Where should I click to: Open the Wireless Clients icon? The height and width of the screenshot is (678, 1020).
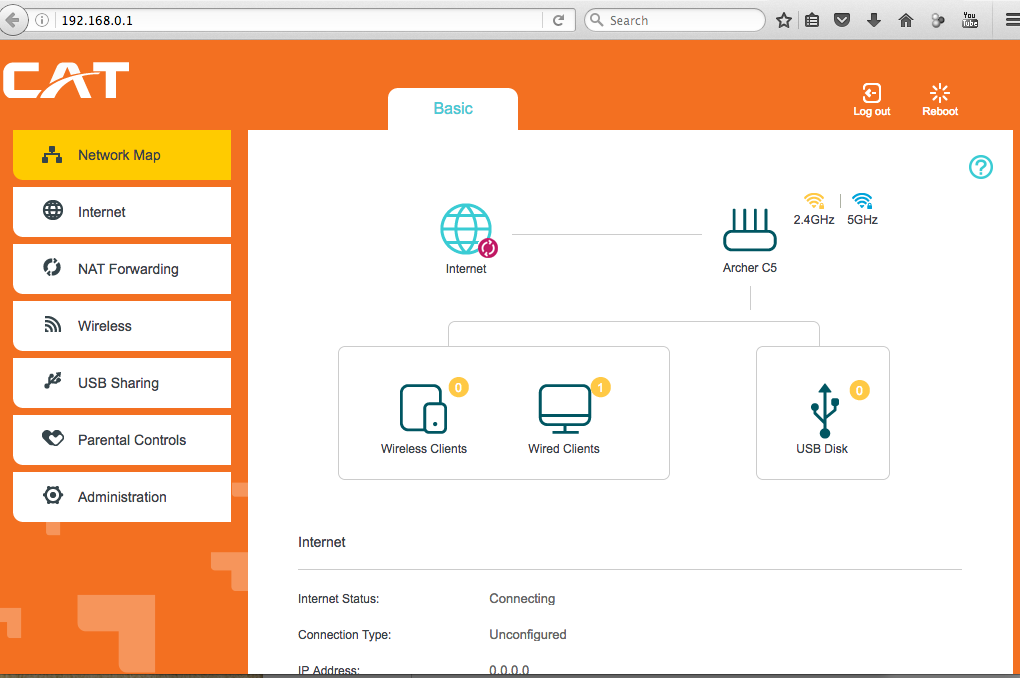(x=423, y=409)
